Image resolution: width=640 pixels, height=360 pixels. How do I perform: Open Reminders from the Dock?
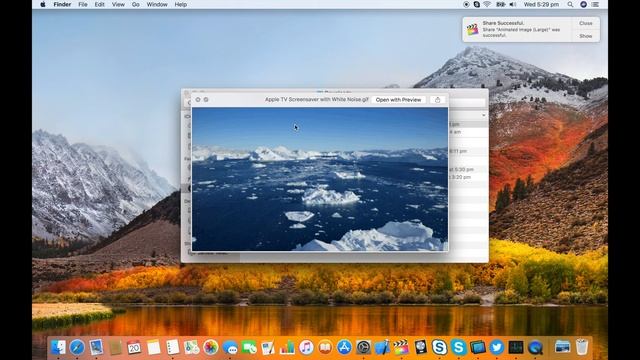click(172, 347)
